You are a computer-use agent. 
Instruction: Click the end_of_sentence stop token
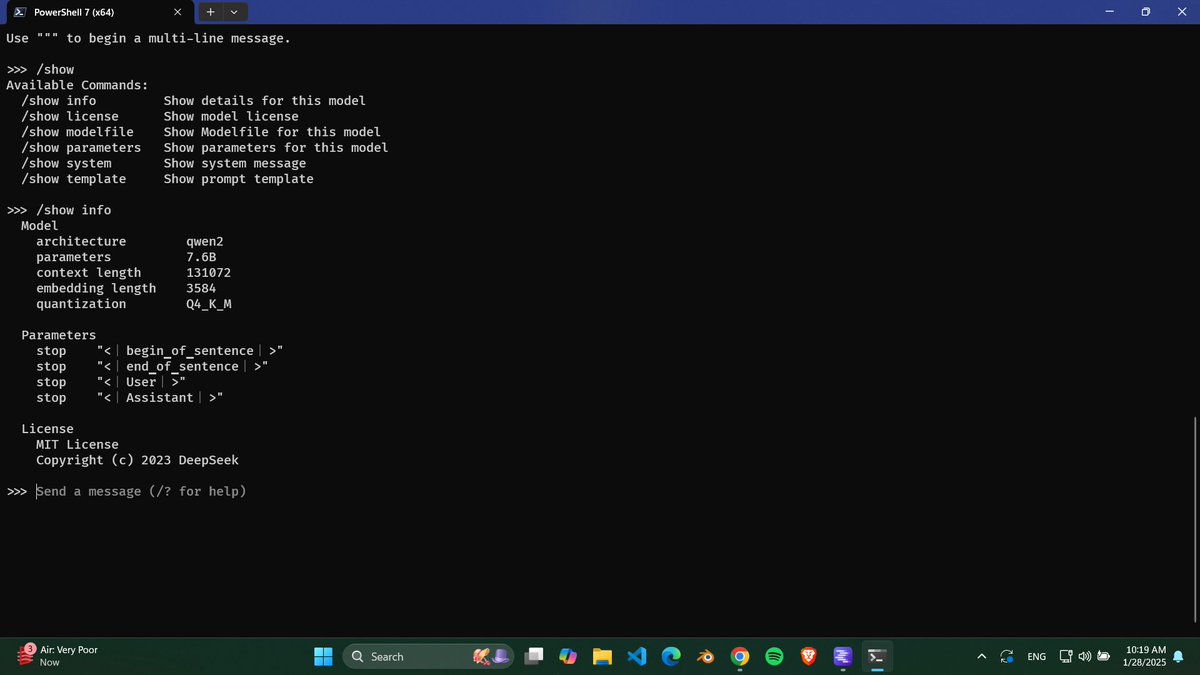coord(183,366)
